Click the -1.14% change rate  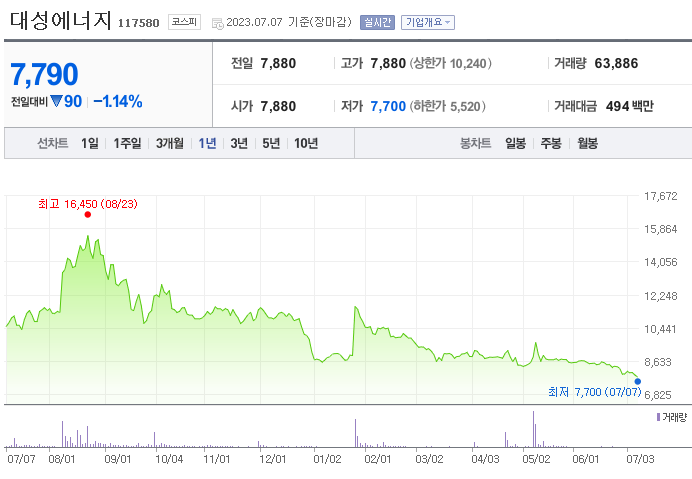(x=118, y=102)
